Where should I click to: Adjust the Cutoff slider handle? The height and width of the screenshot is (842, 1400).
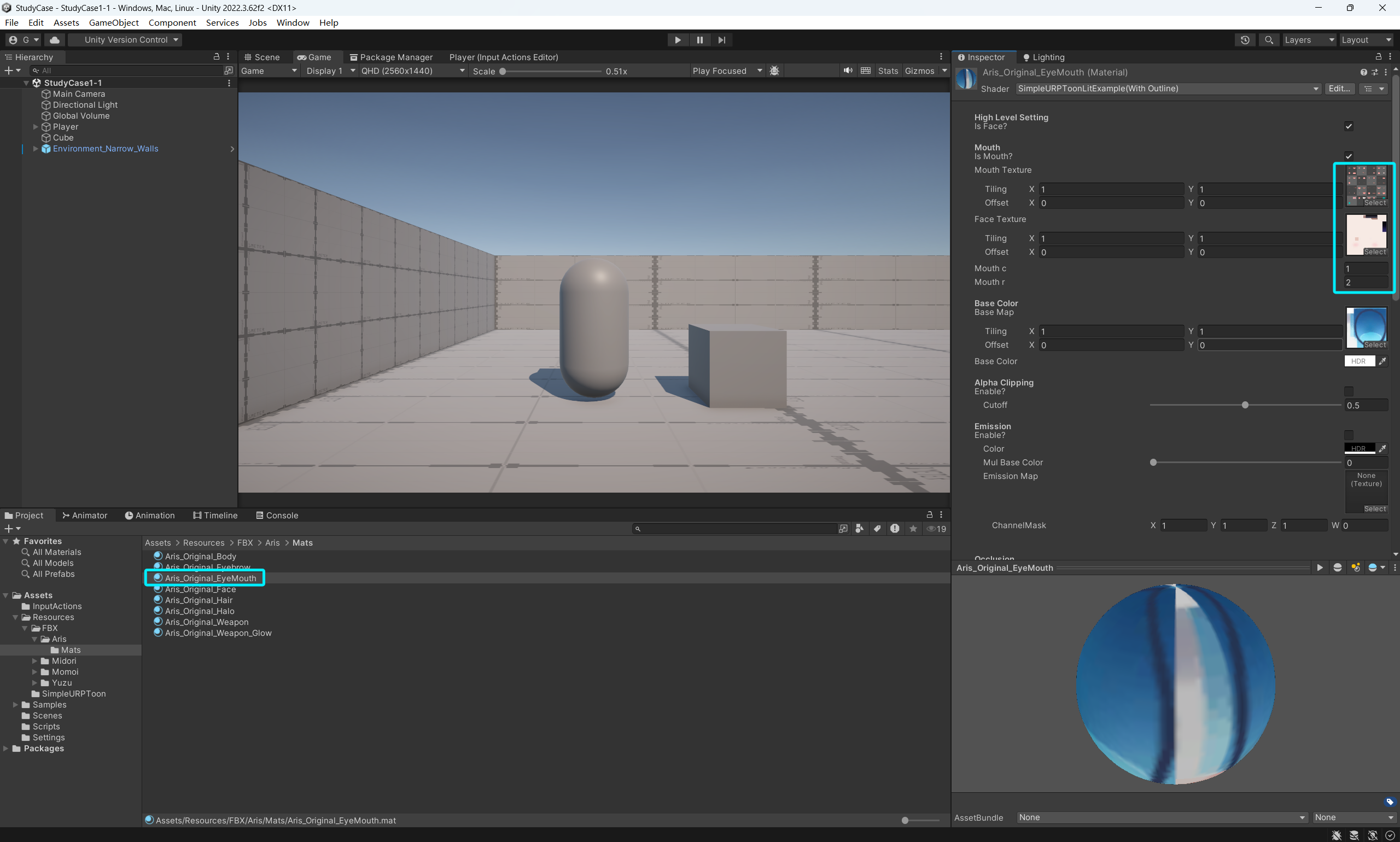[x=1245, y=405]
